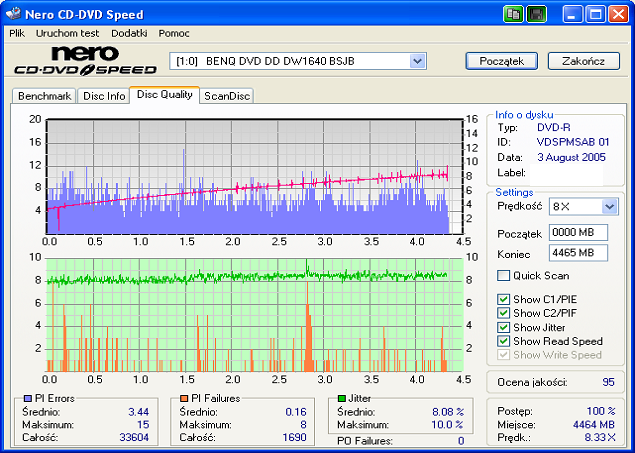Screen dimensions: 635x453
Task: Click the Początek 0000 MB input field
Action: (x=578, y=233)
